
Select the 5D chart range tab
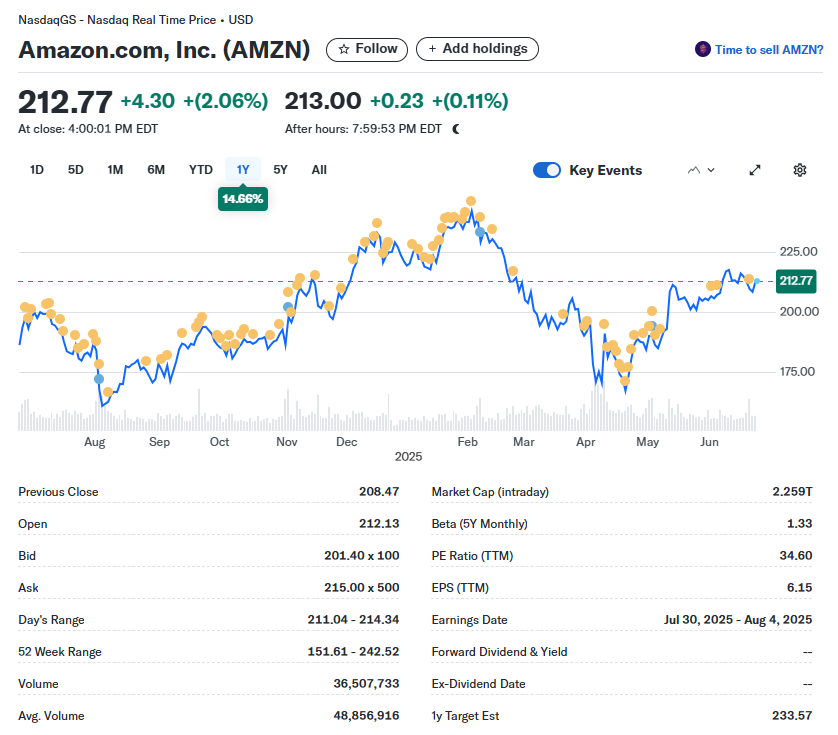point(75,169)
